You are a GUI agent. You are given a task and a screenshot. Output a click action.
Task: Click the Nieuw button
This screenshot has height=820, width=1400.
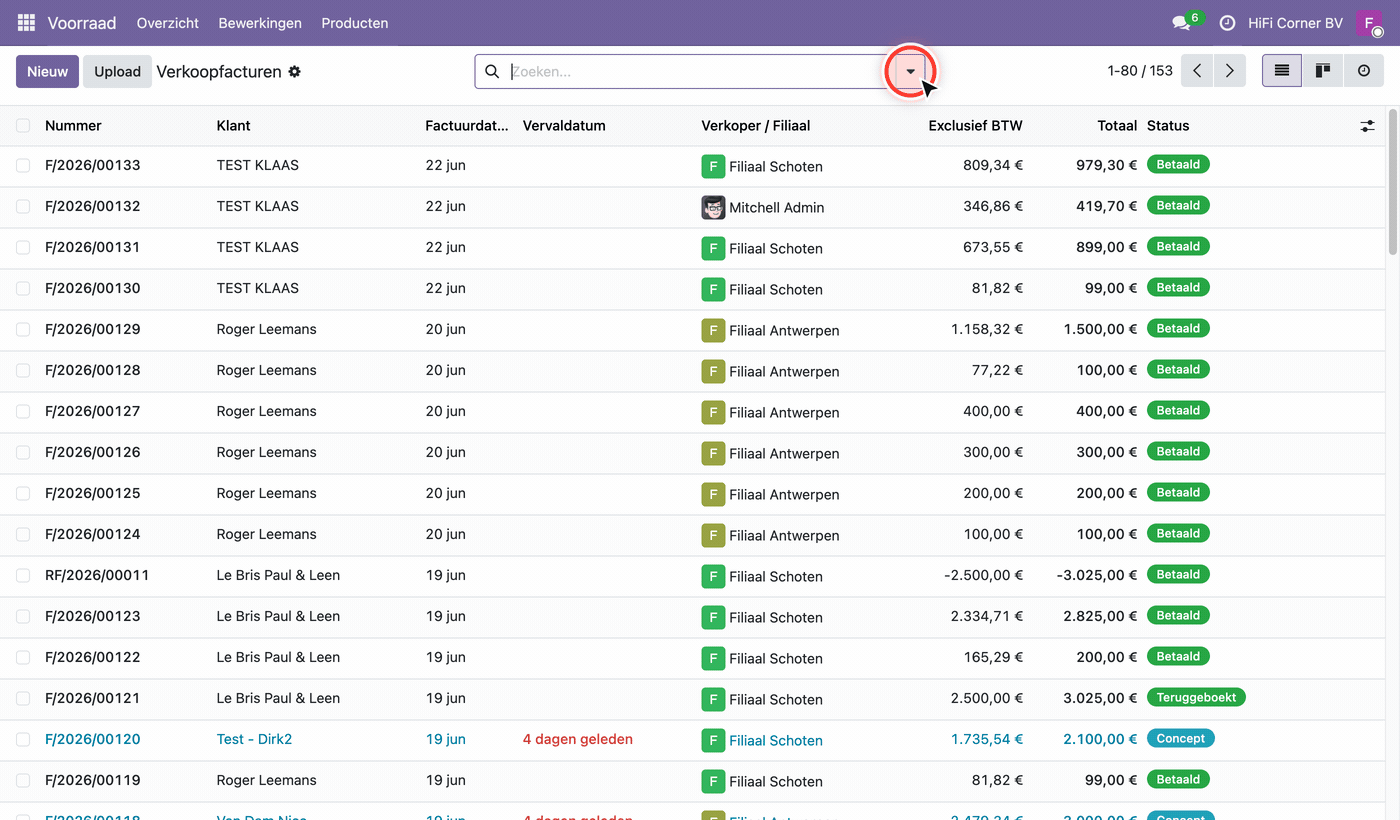pos(47,72)
